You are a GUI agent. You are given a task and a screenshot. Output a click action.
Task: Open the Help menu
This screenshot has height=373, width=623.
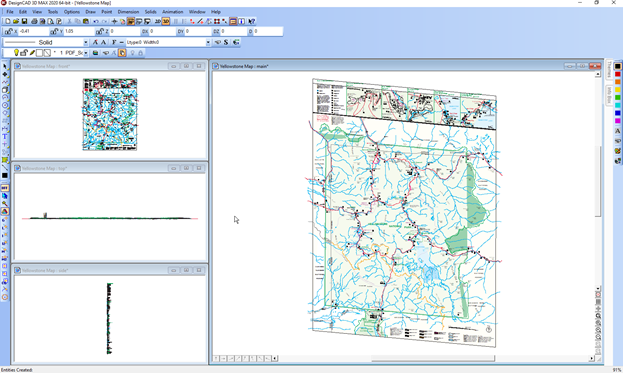[216, 12]
